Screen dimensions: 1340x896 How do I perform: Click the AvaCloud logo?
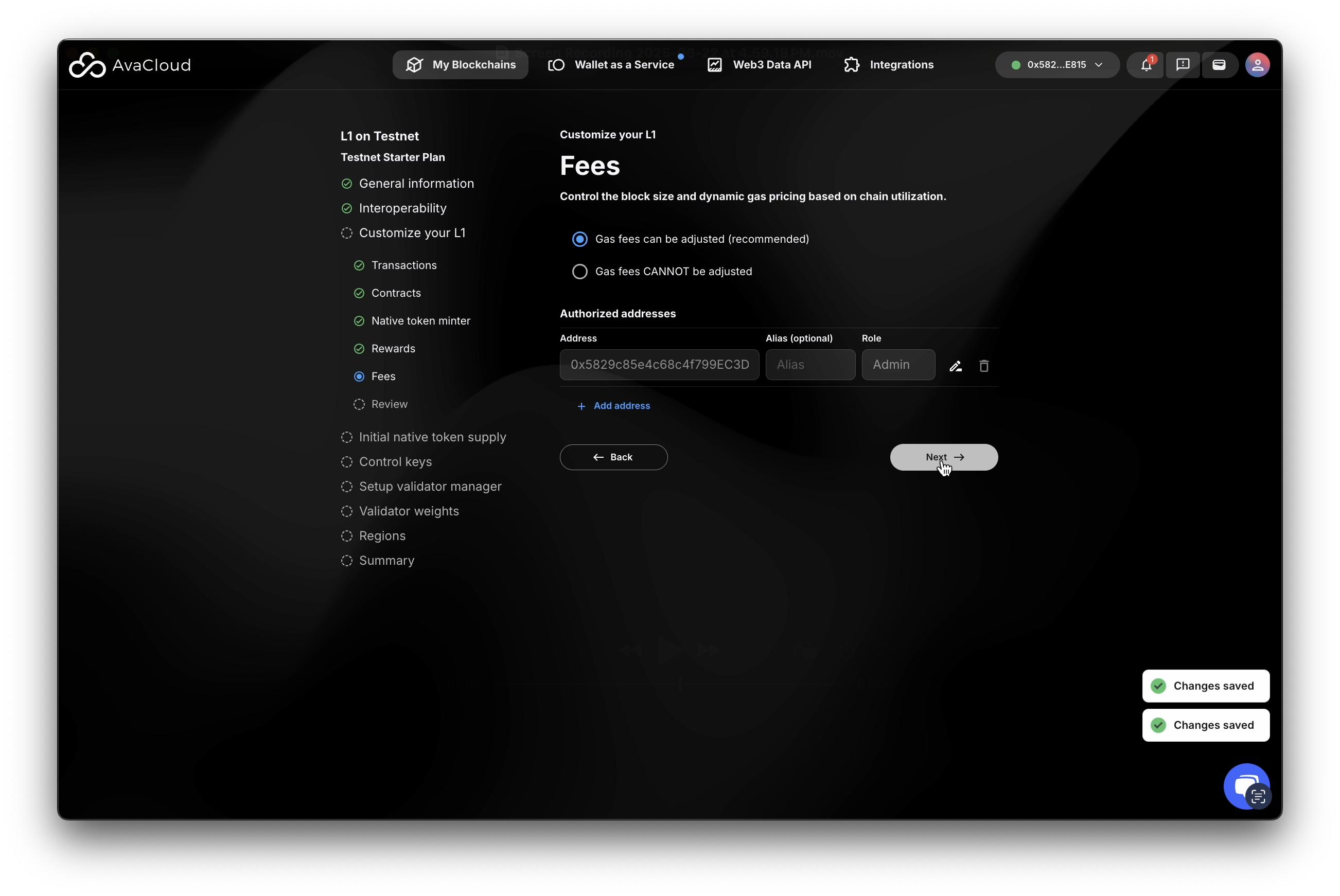[130, 65]
